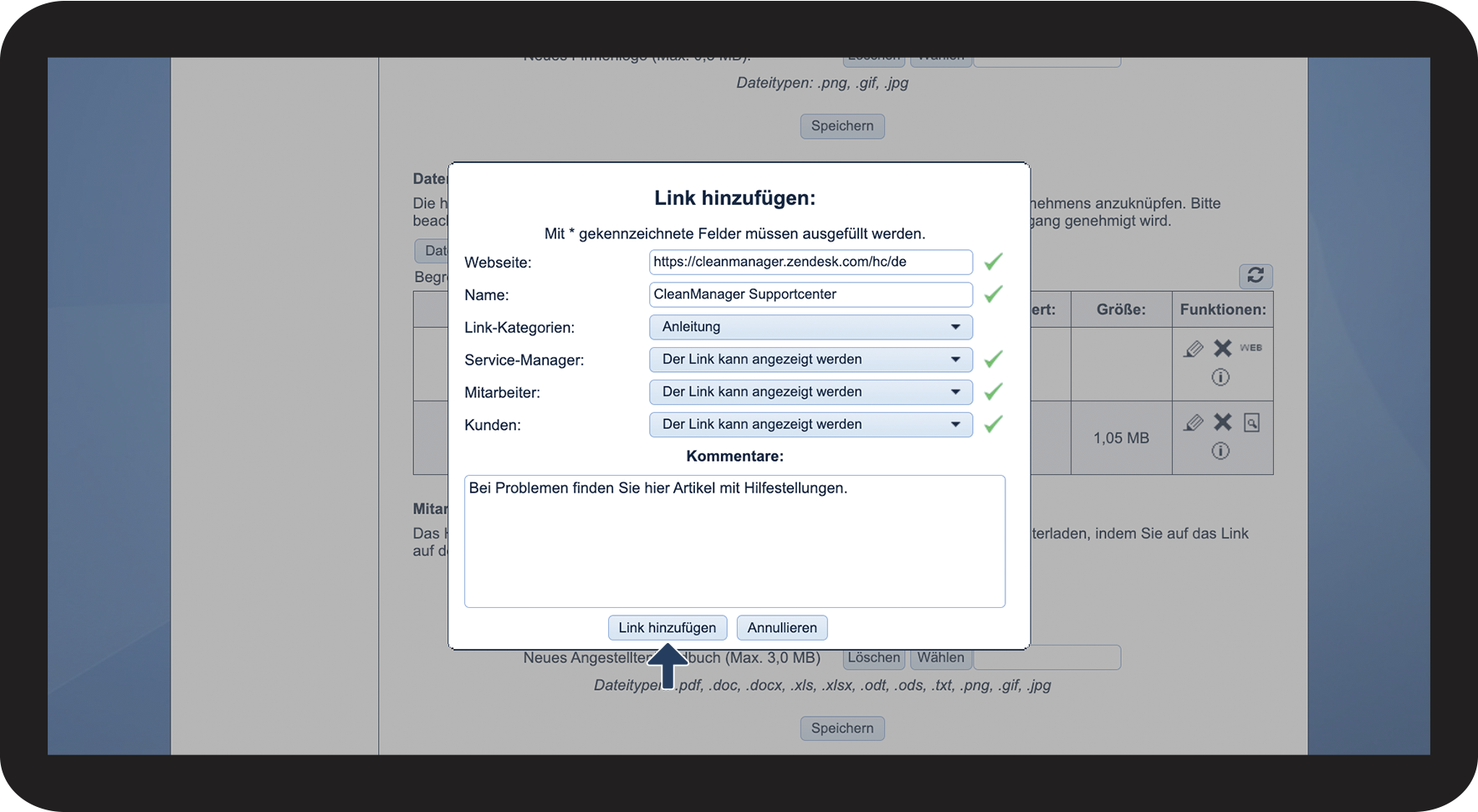This screenshot has height=812, width=1478.
Task: Delete the 1,05 MB file with X icon
Action: [x=1222, y=422]
